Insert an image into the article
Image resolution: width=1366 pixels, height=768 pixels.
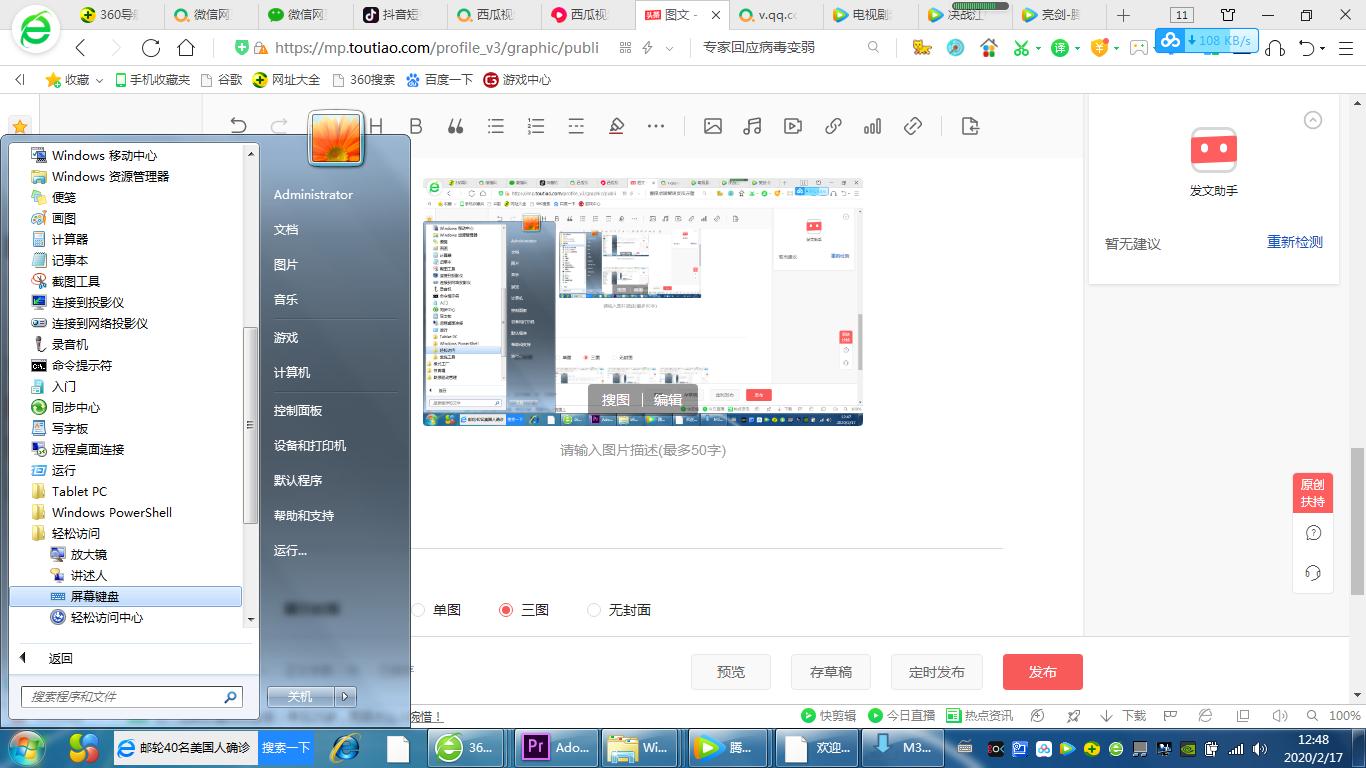713,125
